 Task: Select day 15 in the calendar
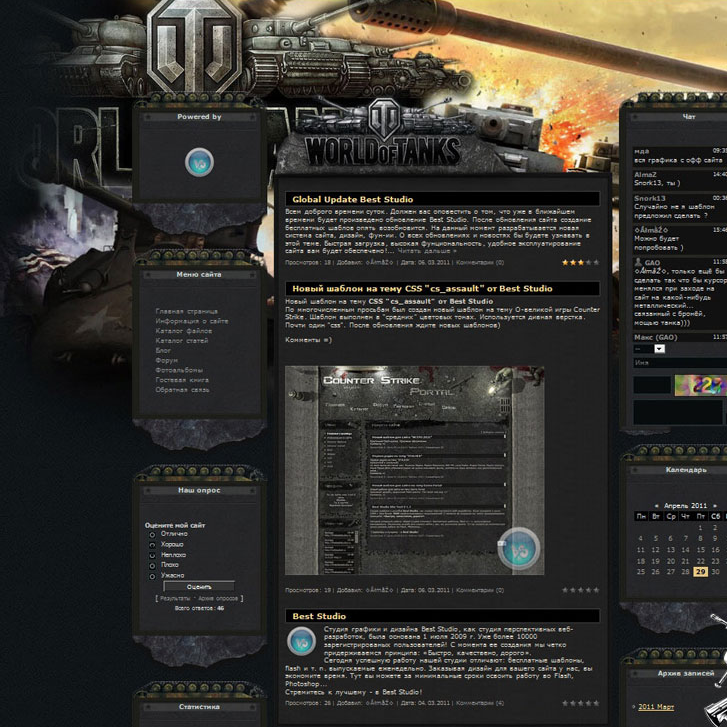click(x=701, y=550)
